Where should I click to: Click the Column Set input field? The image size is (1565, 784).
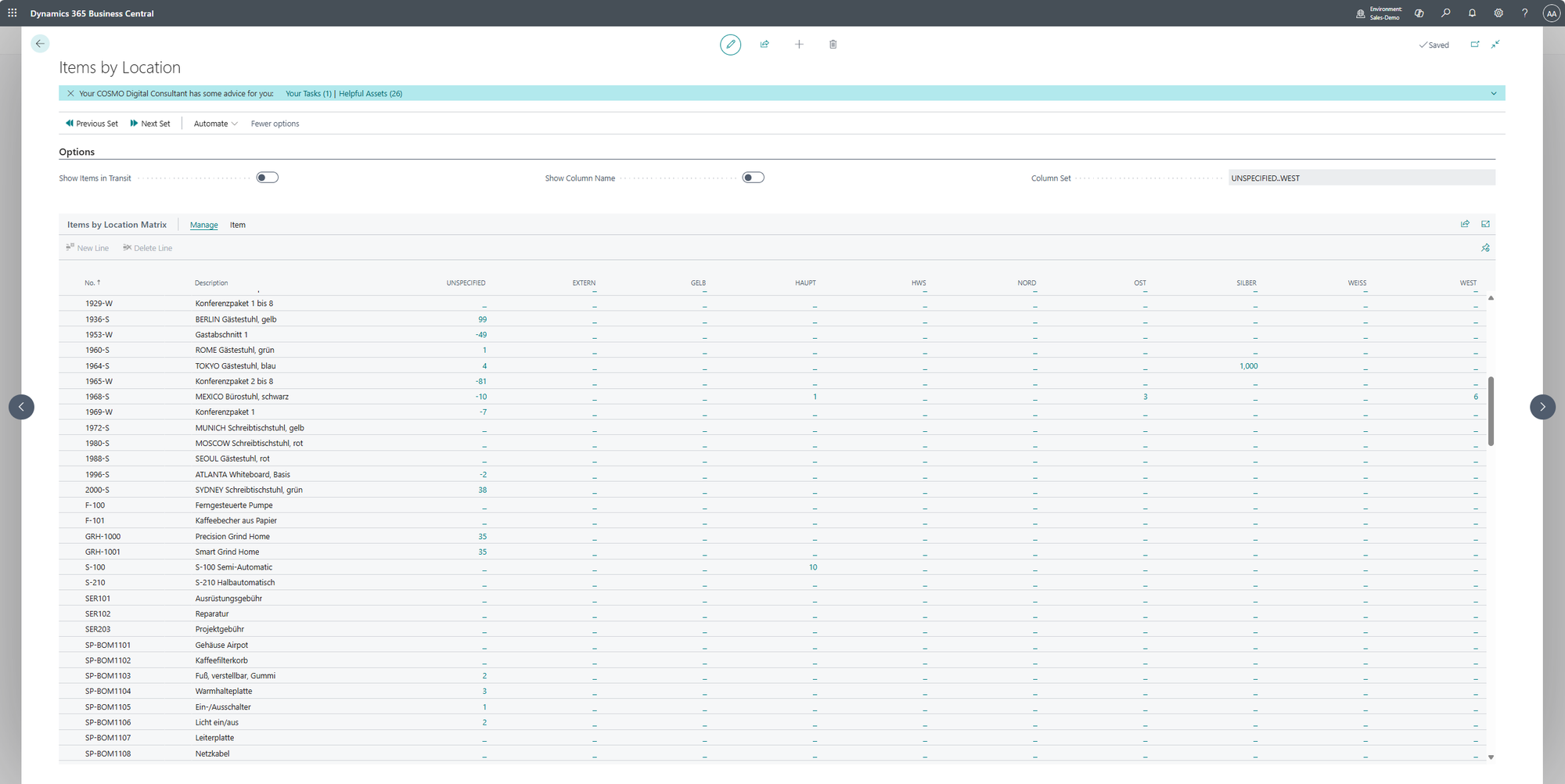coord(1361,178)
